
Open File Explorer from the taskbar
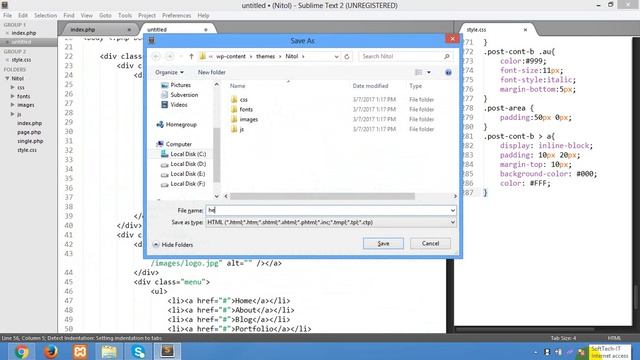point(109,351)
